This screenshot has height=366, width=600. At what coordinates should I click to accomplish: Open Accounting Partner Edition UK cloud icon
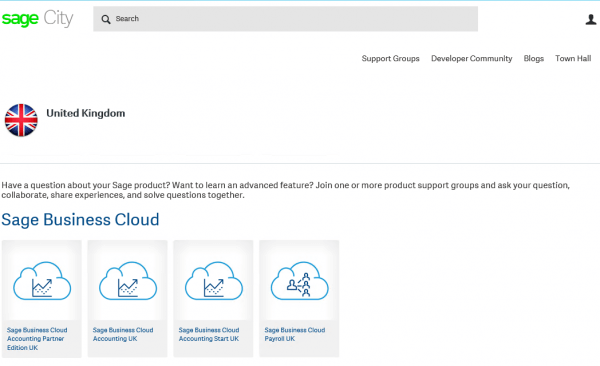42,281
